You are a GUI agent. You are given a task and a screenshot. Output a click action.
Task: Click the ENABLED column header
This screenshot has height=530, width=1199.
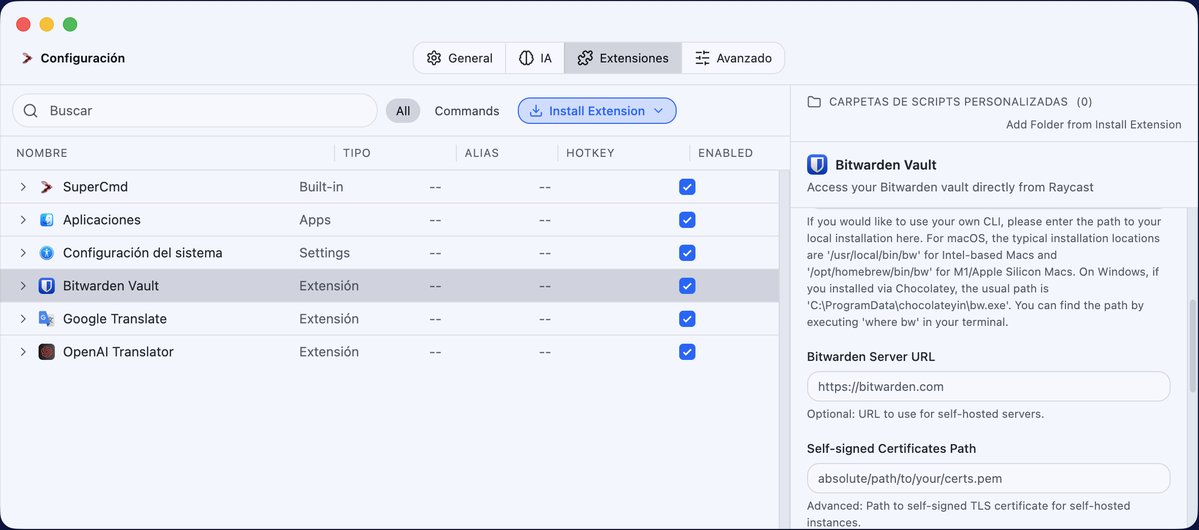[x=725, y=153]
